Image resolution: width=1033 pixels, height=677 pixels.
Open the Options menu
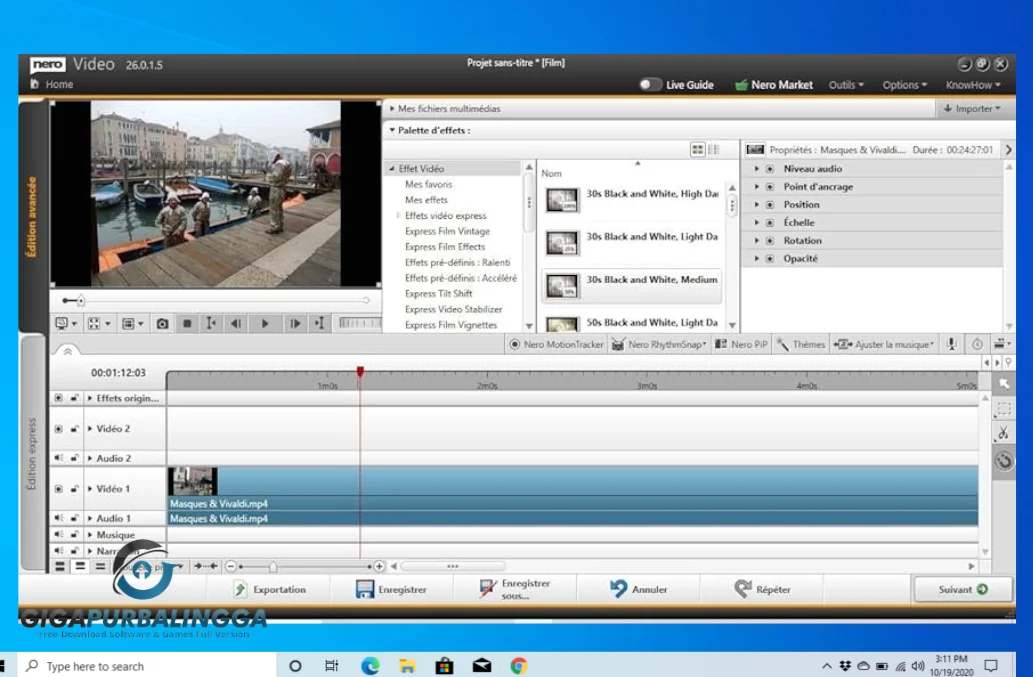click(x=905, y=85)
